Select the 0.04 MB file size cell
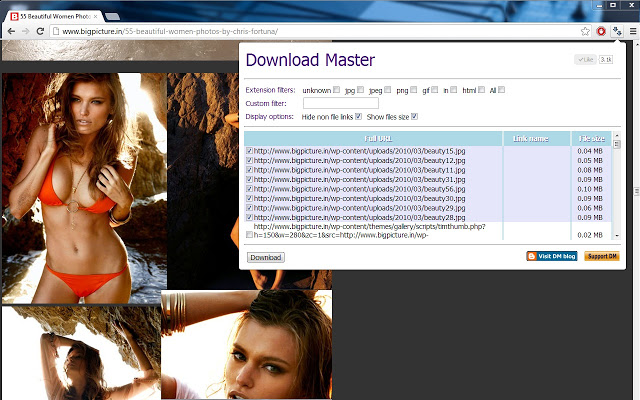Screen dimensions: 640x400 [590, 151]
